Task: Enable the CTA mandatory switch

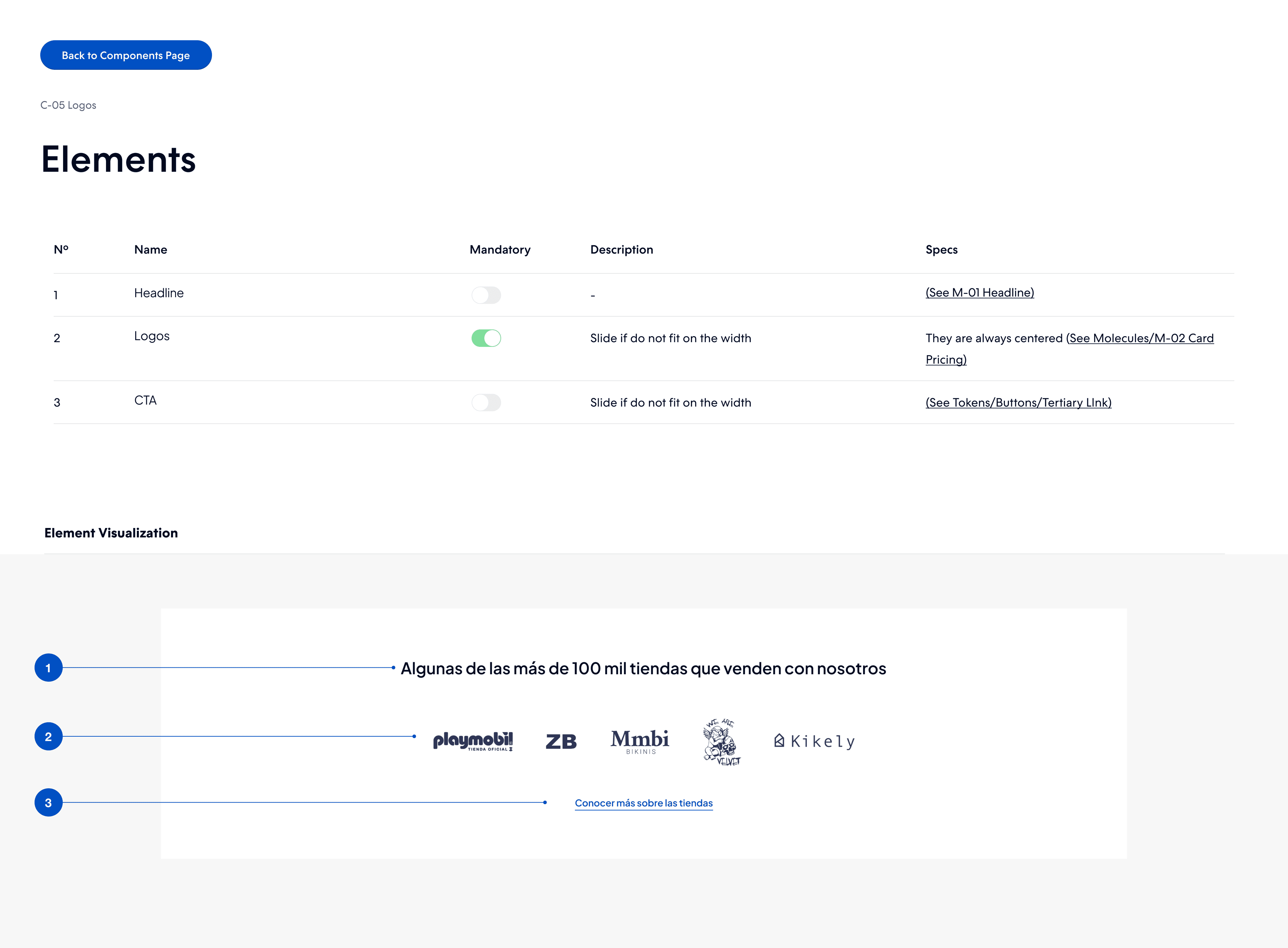Action: (486, 402)
